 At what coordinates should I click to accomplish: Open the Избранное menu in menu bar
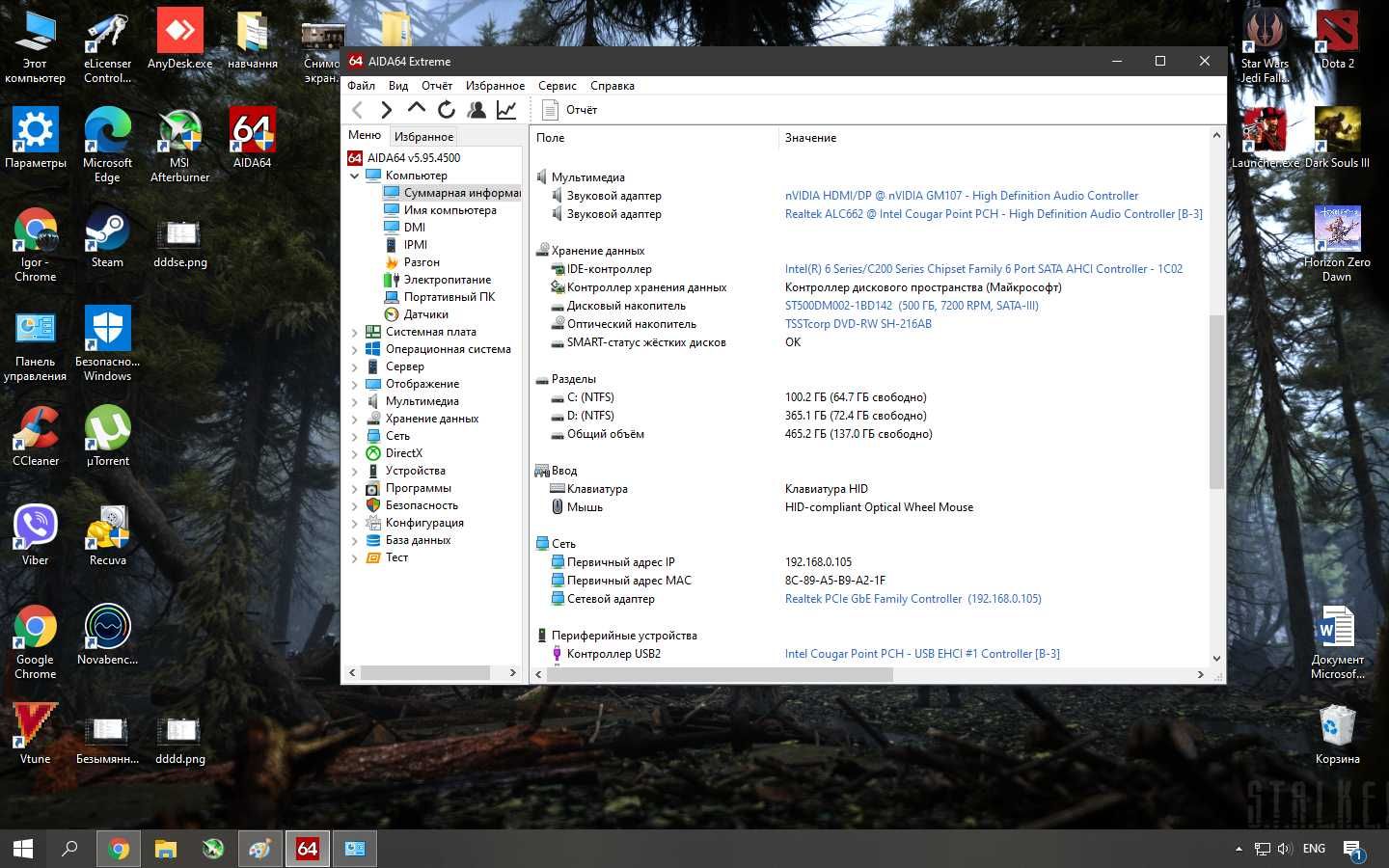pyautogui.click(x=495, y=86)
